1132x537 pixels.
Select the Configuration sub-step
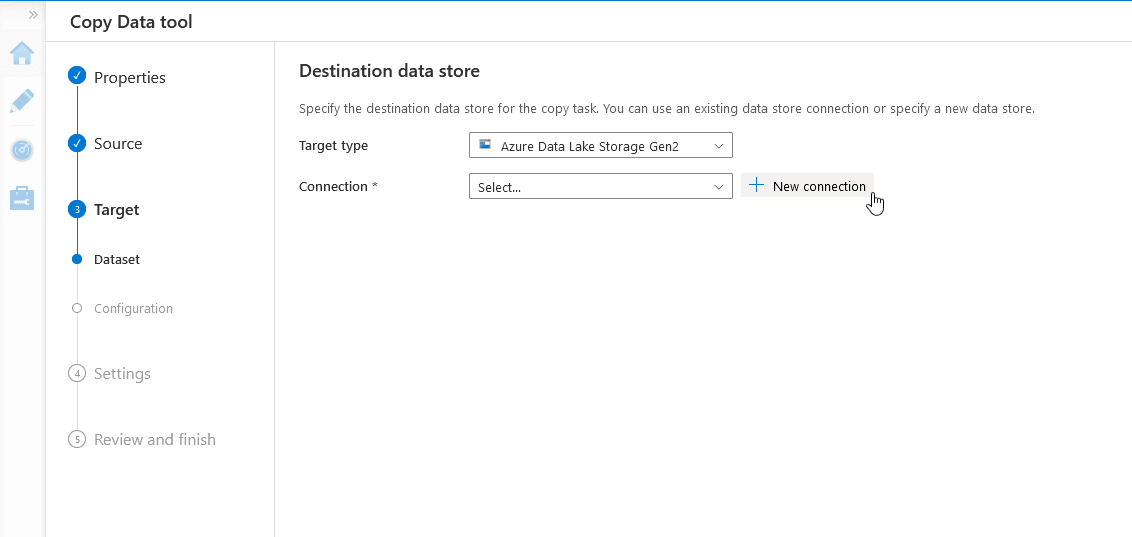tap(133, 309)
